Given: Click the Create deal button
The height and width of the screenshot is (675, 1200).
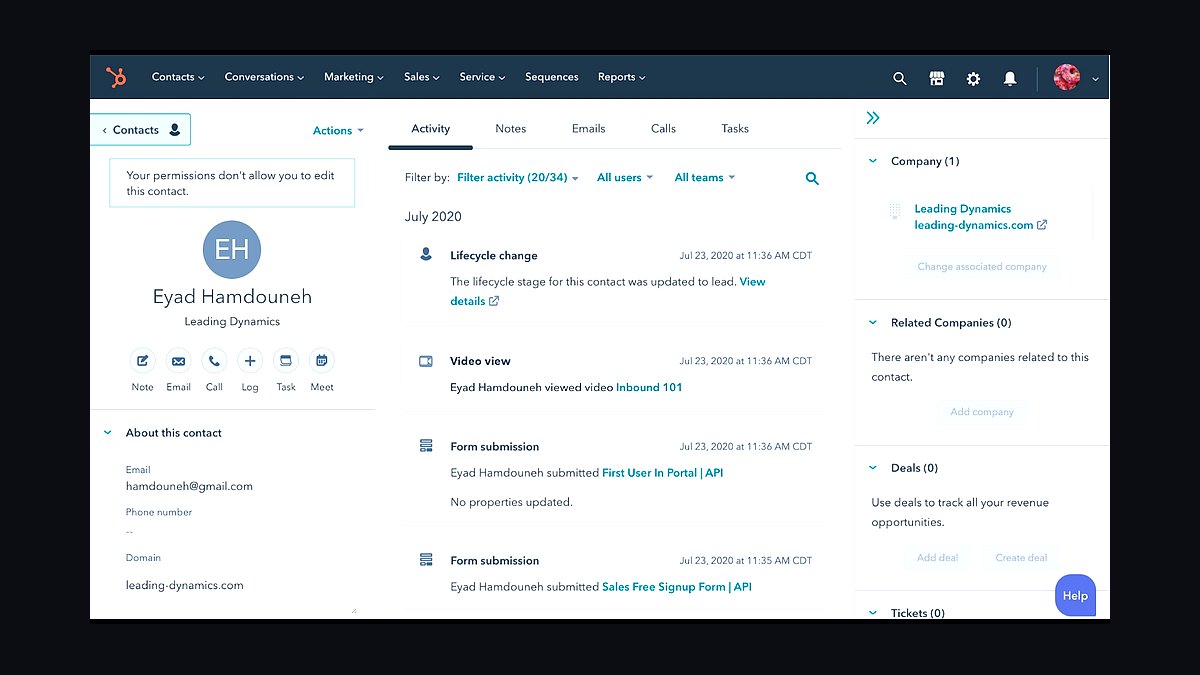Looking at the screenshot, I should (x=1022, y=558).
